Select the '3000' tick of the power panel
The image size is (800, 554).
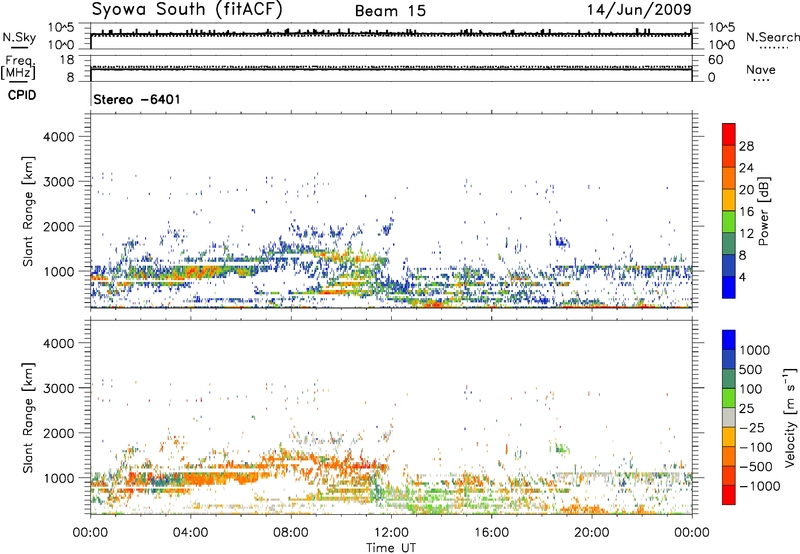point(58,182)
